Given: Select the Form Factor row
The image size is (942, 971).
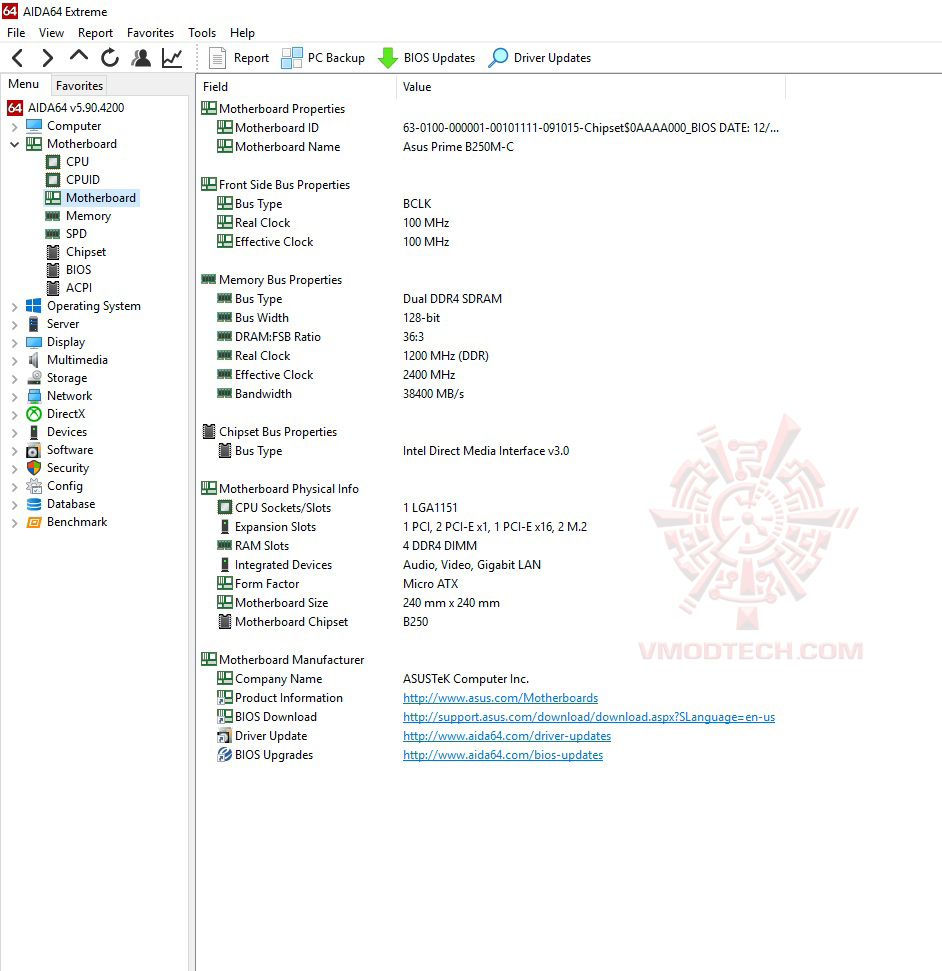Looking at the screenshot, I should [x=492, y=584].
